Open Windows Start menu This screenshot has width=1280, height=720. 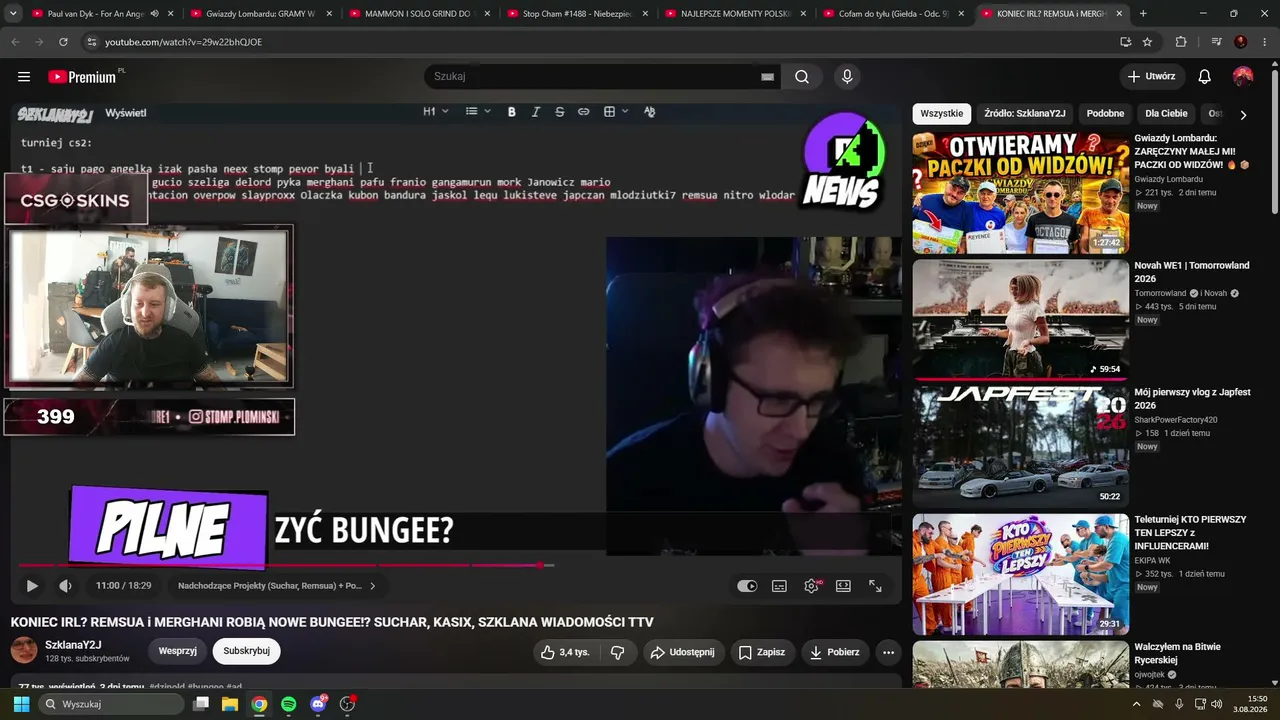click(x=21, y=704)
